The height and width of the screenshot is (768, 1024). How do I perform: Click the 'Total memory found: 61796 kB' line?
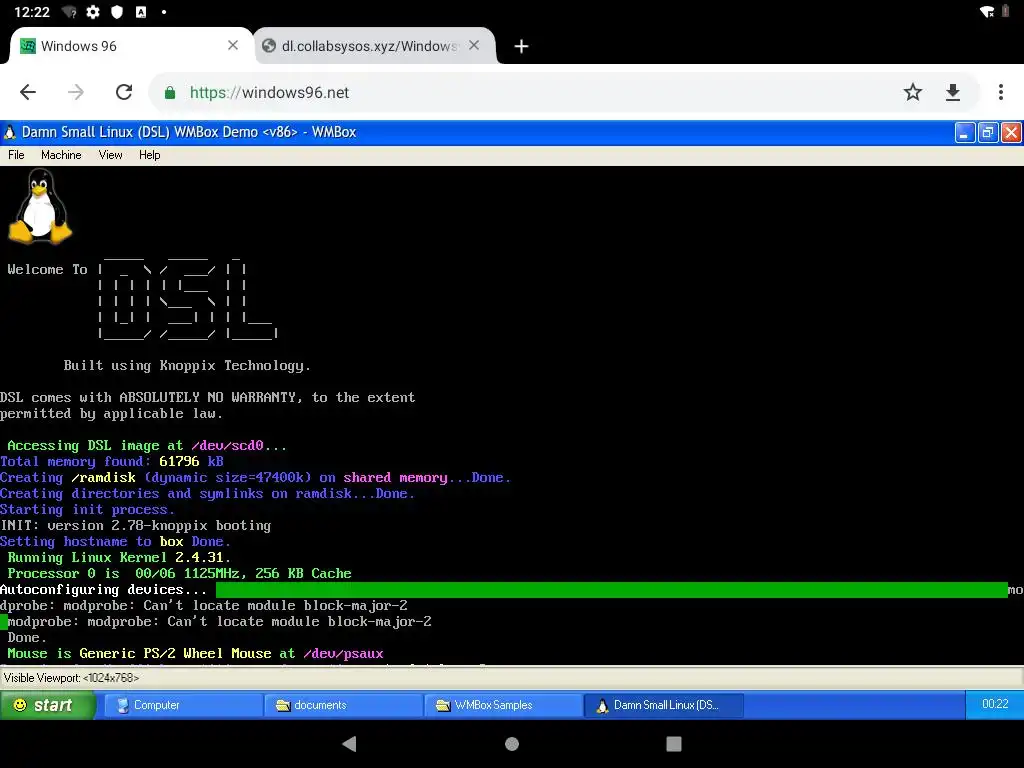pos(112,462)
